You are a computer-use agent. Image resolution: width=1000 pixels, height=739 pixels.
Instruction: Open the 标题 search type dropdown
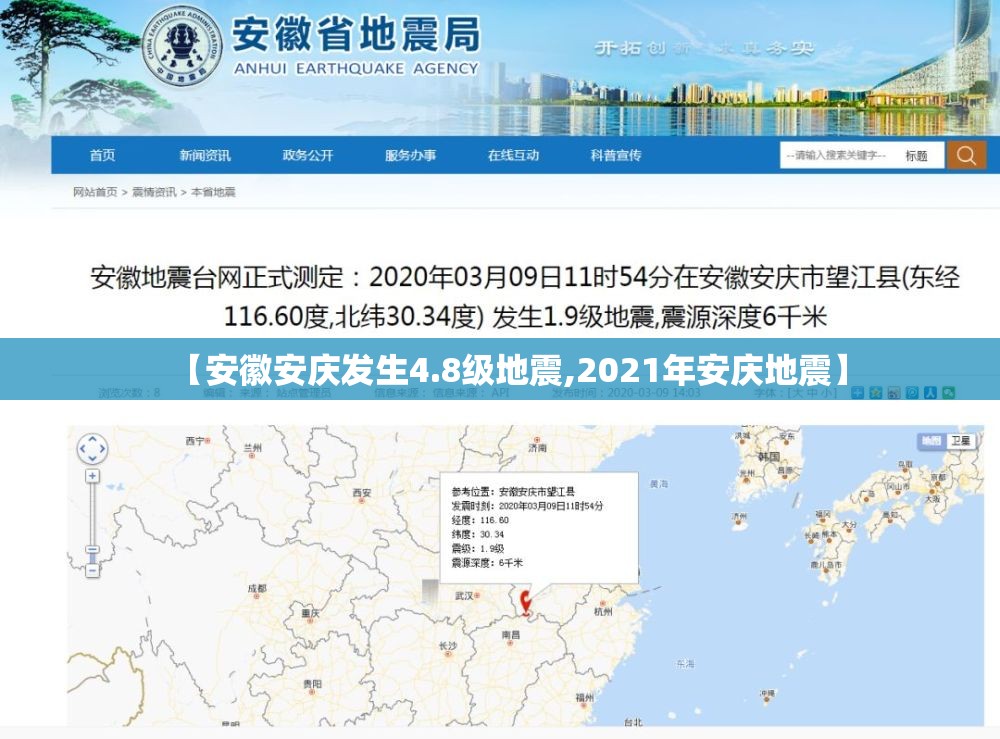pyautogui.click(x=916, y=156)
